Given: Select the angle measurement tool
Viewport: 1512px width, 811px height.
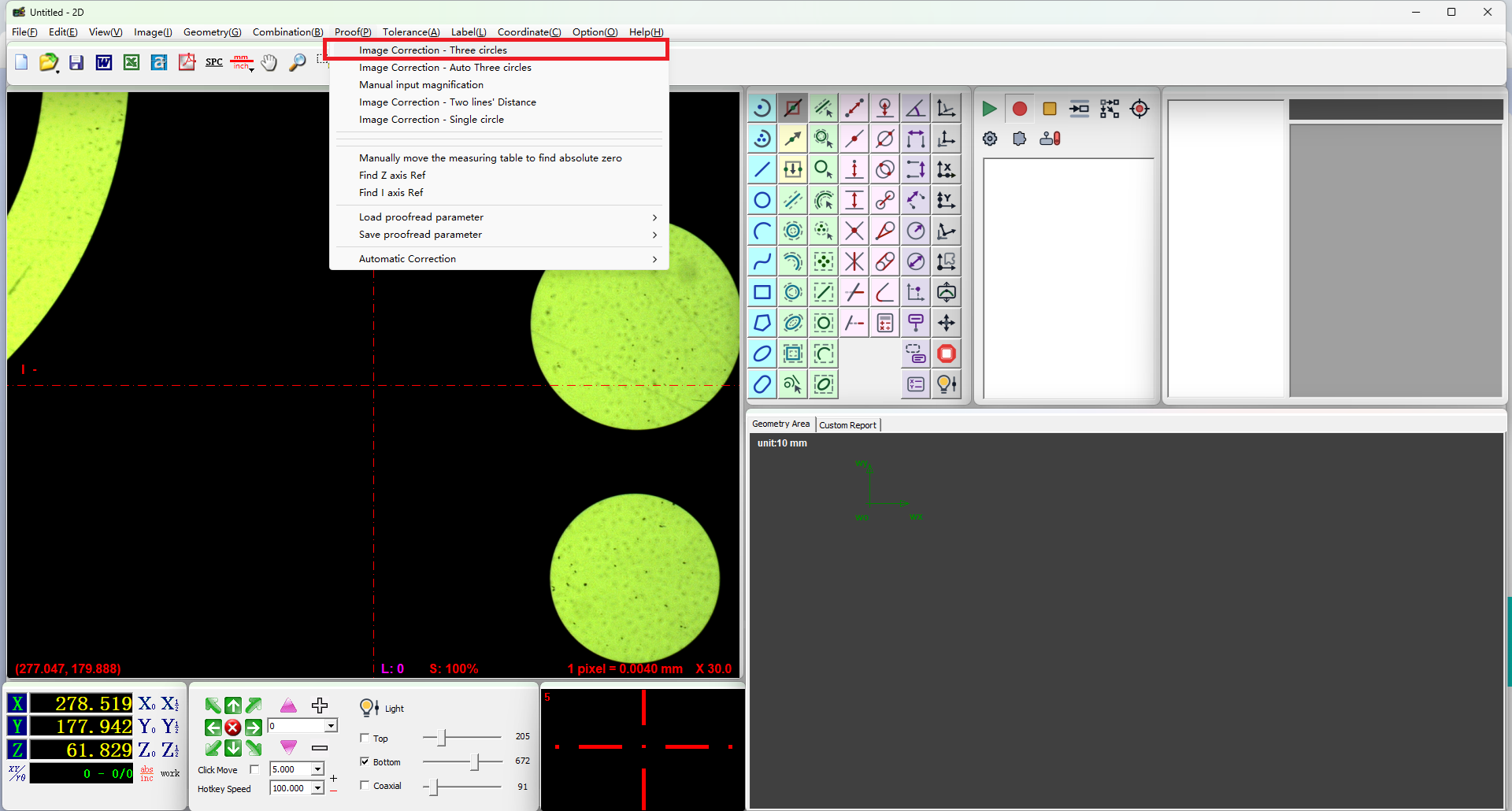Looking at the screenshot, I should (915, 108).
